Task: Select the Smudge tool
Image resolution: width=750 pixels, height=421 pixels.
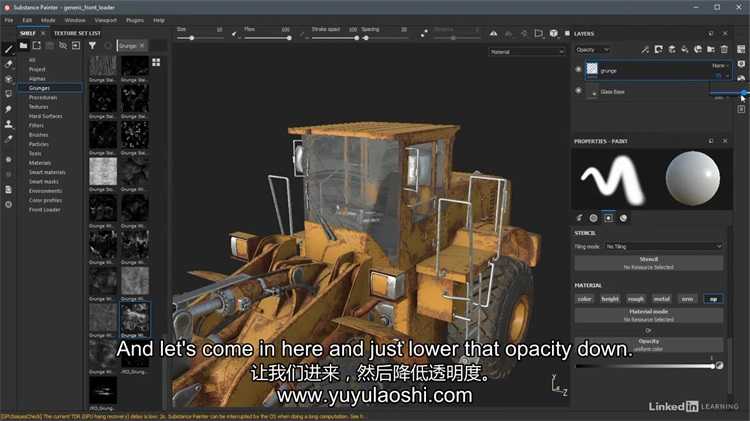Action: point(9,109)
